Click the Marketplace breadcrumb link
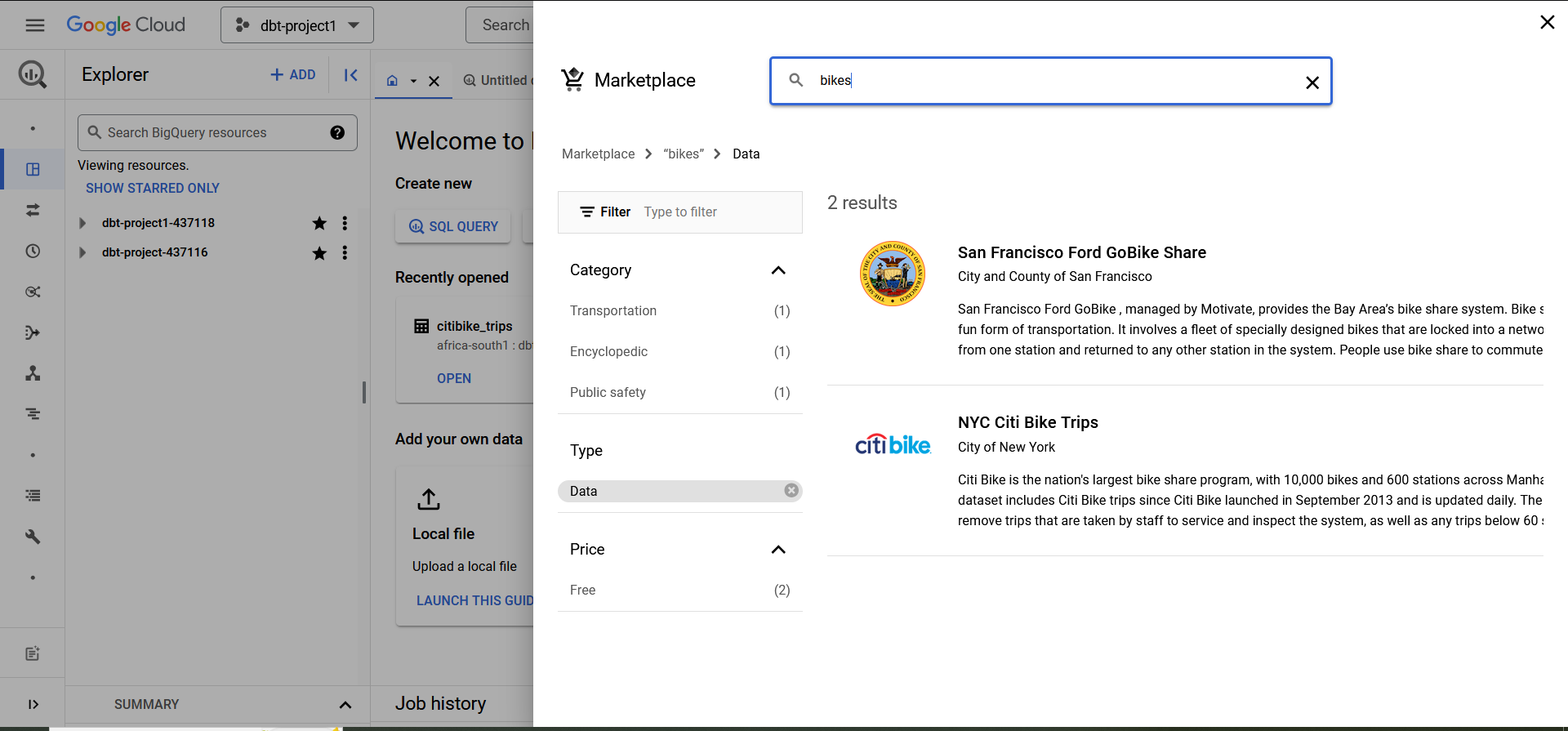 (x=598, y=154)
